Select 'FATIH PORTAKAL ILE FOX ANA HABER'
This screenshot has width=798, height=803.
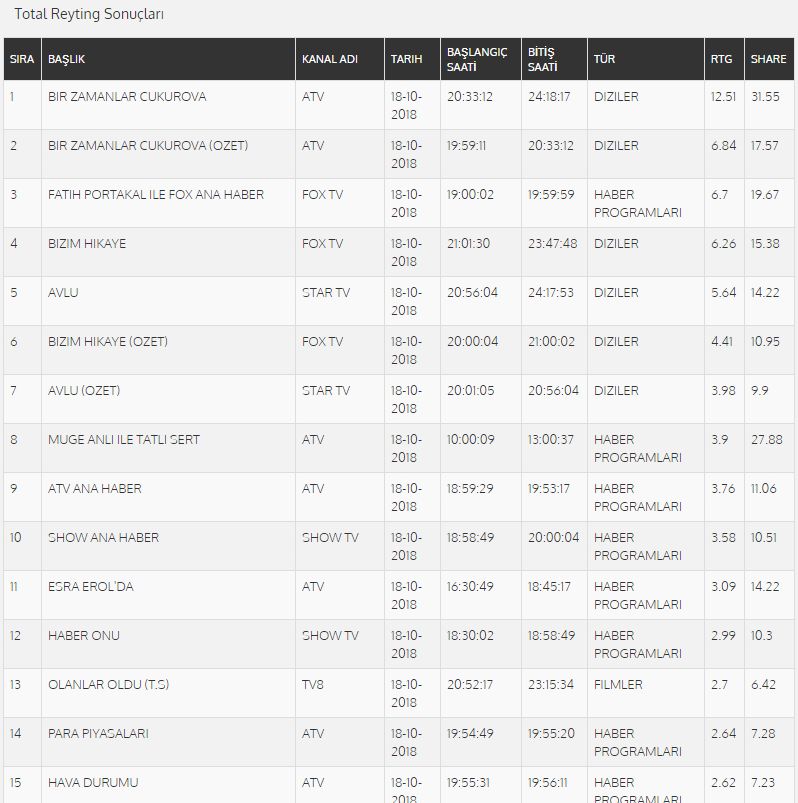click(156, 195)
